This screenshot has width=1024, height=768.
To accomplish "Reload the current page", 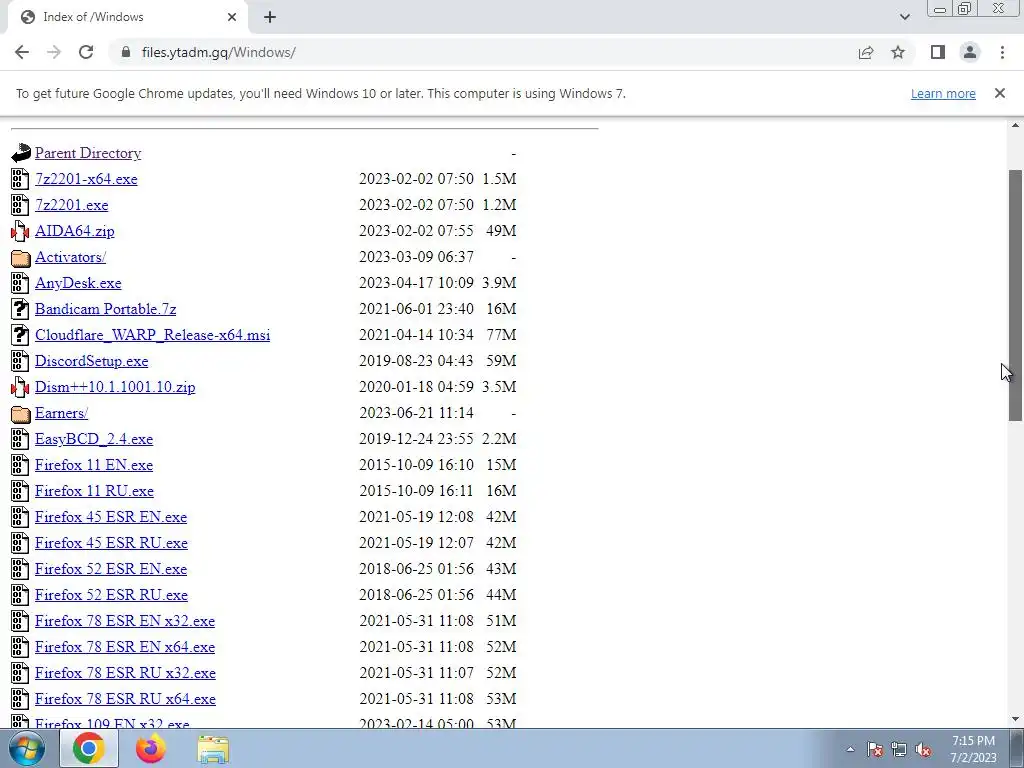I will tap(86, 52).
